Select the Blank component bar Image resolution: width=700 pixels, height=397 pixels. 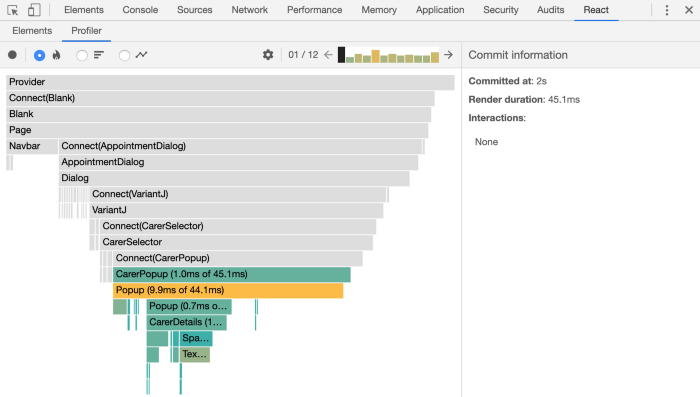click(219, 114)
